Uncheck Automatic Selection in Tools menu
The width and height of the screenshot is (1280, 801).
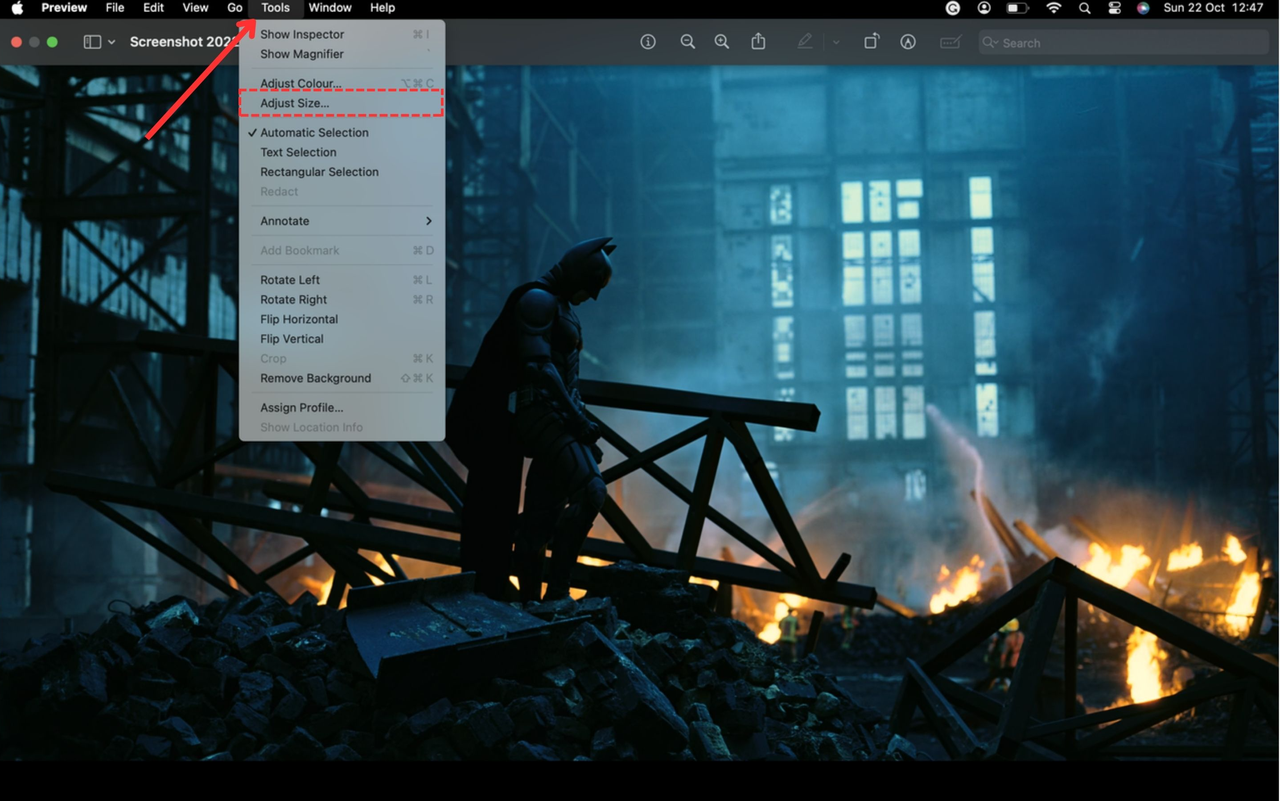click(313, 132)
